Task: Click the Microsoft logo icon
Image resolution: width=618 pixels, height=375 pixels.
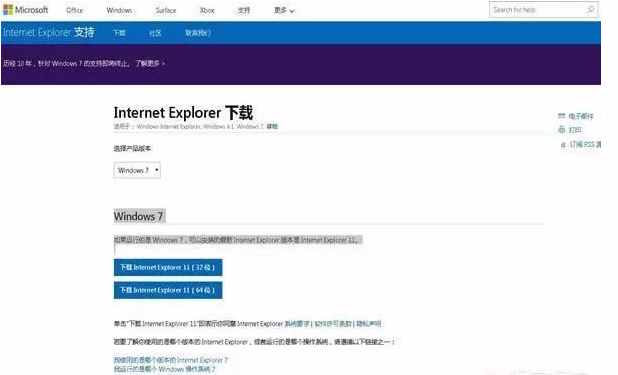Action: click(8, 10)
